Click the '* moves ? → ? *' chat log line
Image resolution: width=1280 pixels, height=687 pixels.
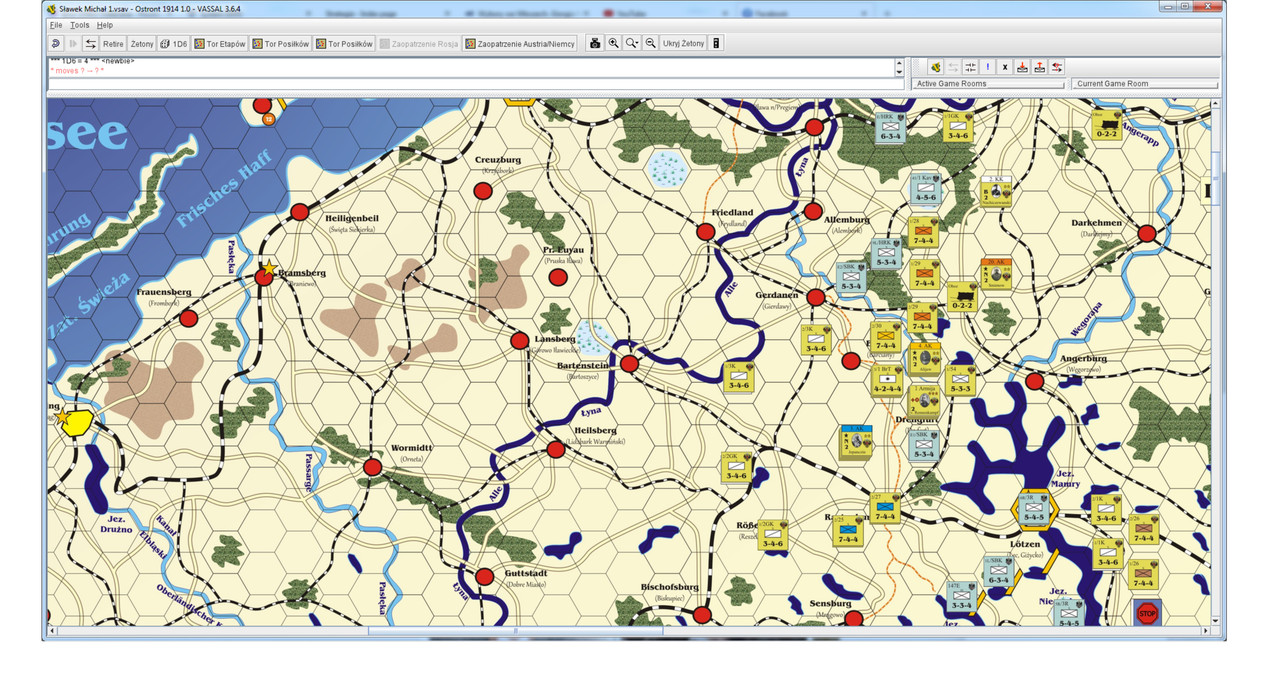77,71
